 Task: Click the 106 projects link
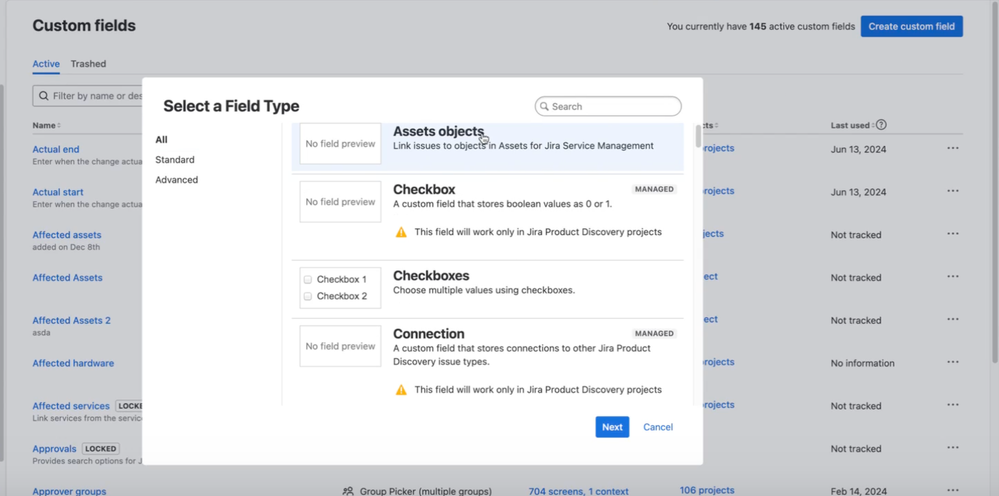pos(707,490)
